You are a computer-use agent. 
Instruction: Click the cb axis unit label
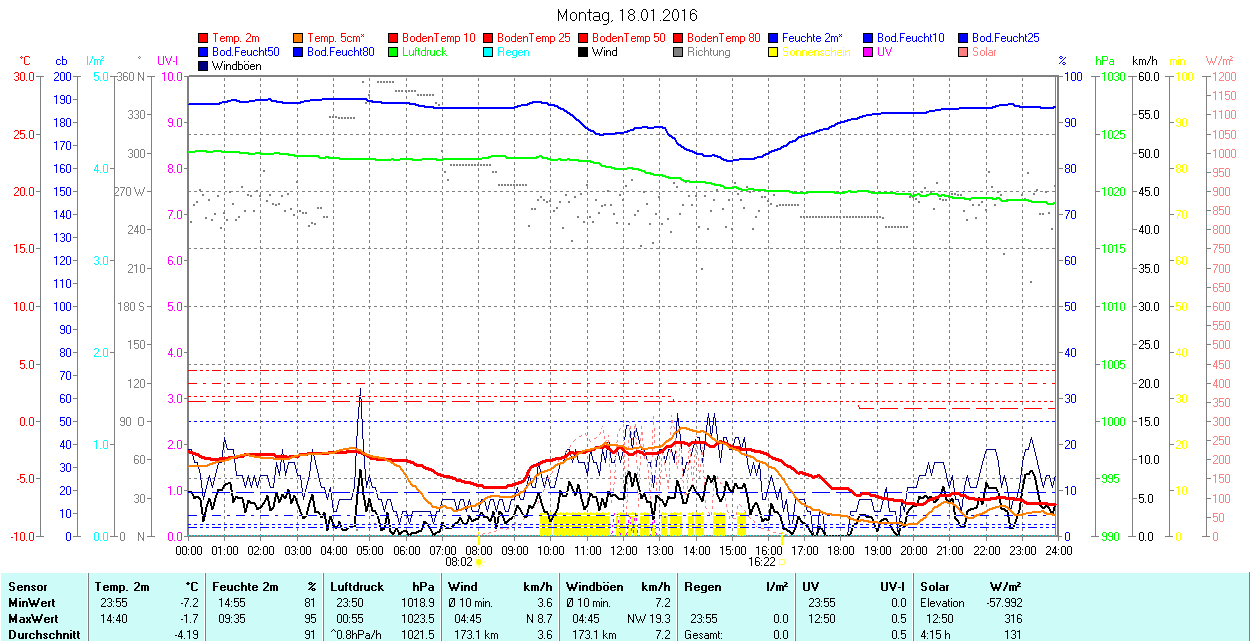62,61
